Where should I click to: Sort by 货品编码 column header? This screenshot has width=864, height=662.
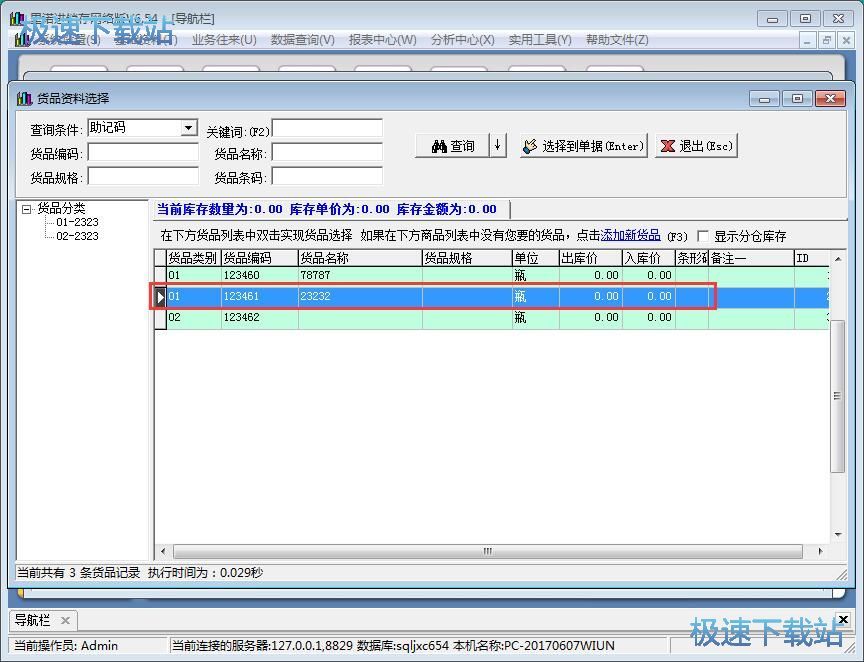(x=260, y=258)
